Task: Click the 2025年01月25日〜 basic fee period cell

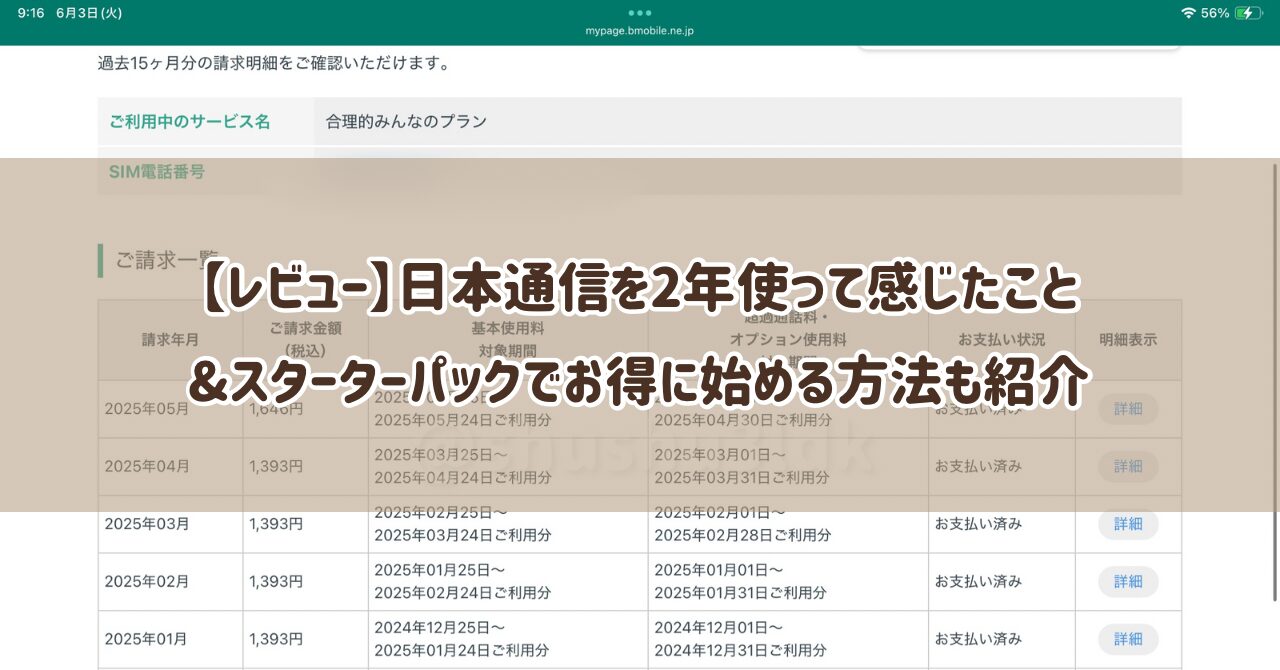Action: point(508,582)
